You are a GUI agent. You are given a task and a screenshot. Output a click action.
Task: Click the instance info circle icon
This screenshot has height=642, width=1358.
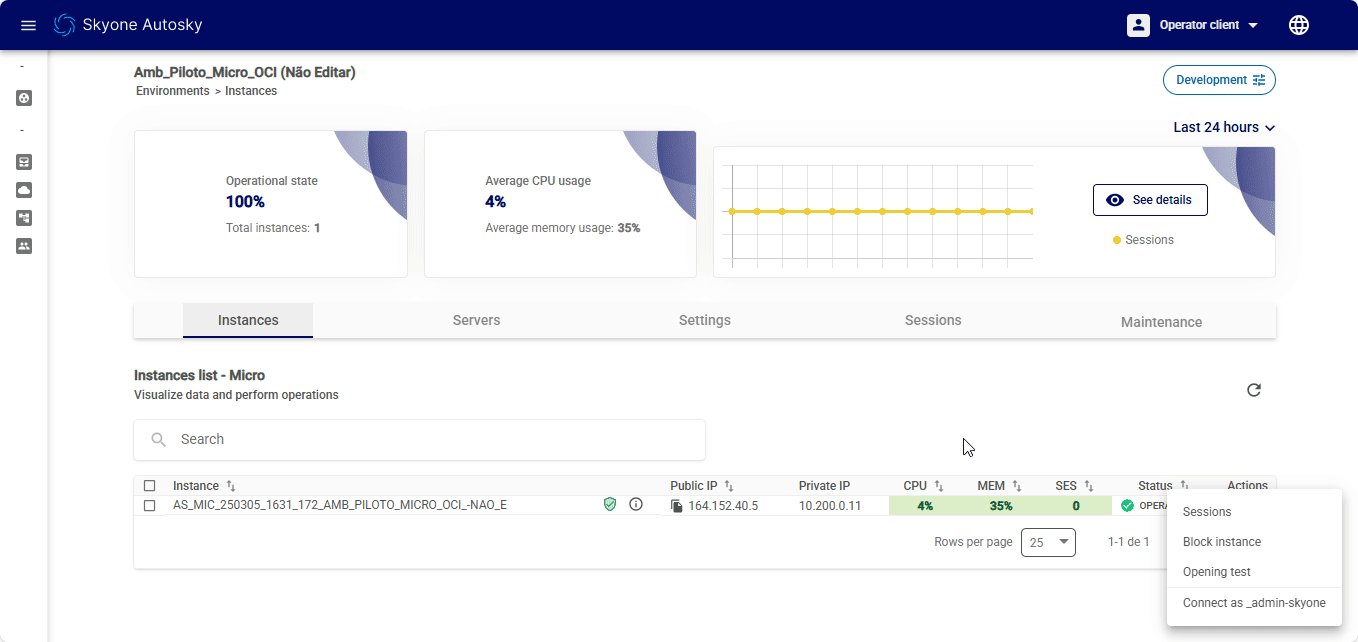[x=636, y=505]
